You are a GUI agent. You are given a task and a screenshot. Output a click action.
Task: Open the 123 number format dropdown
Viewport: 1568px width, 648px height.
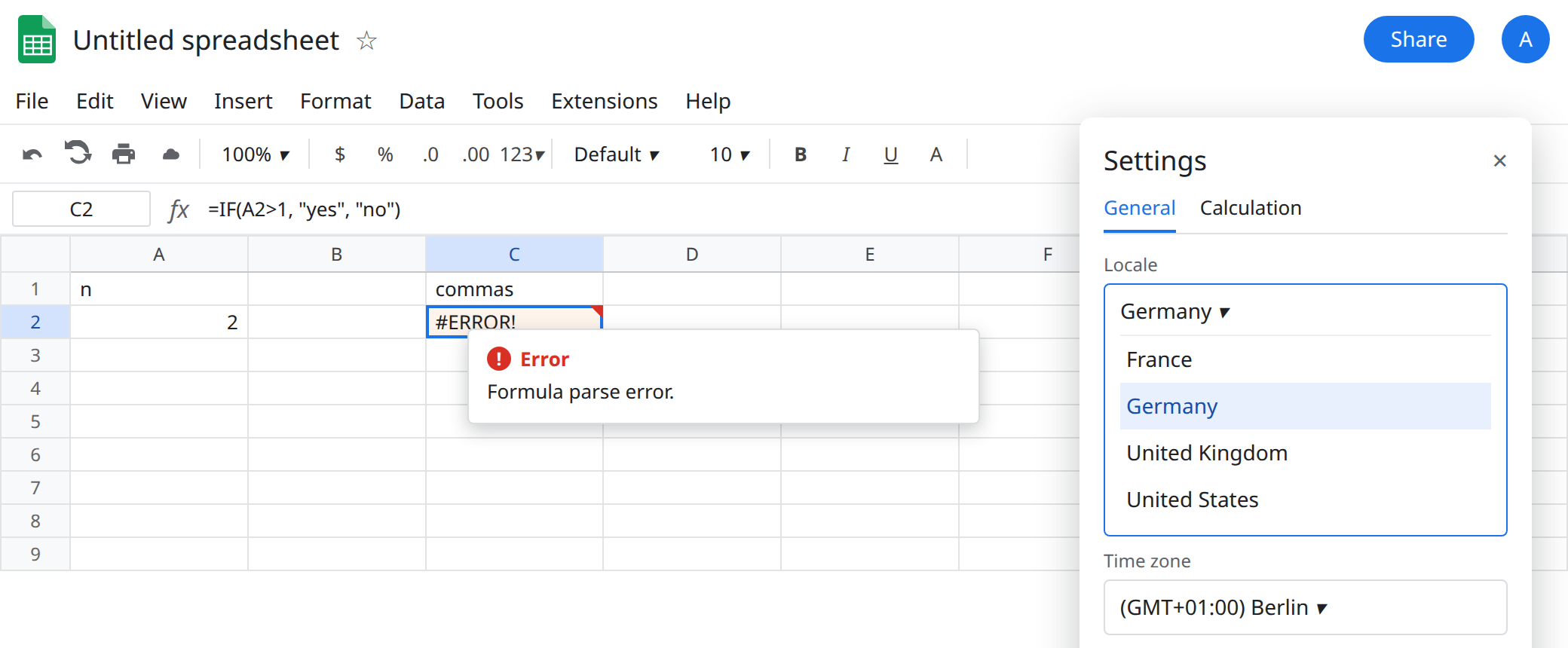[x=522, y=154]
